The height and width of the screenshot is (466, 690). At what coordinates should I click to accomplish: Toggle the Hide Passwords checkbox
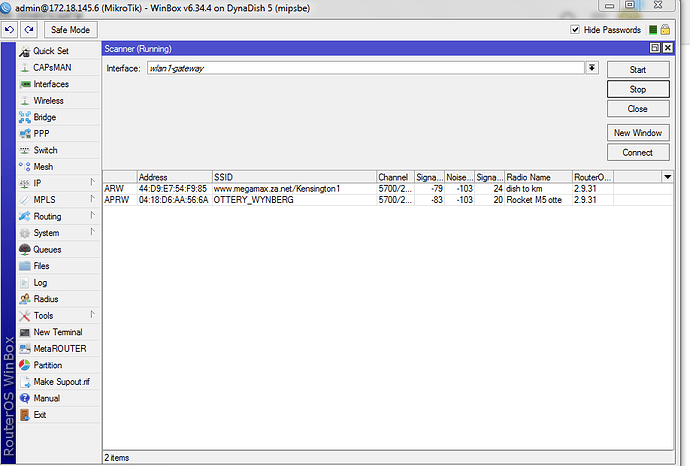[x=575, y=30]
